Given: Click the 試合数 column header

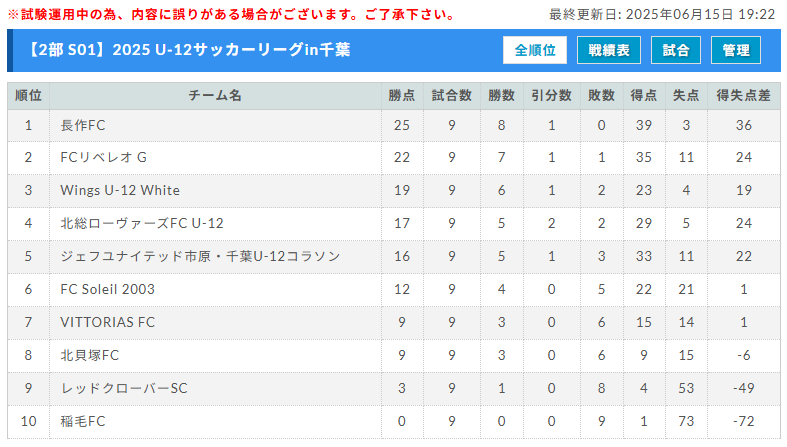Looking at the screenshot, I should point(451,96).
